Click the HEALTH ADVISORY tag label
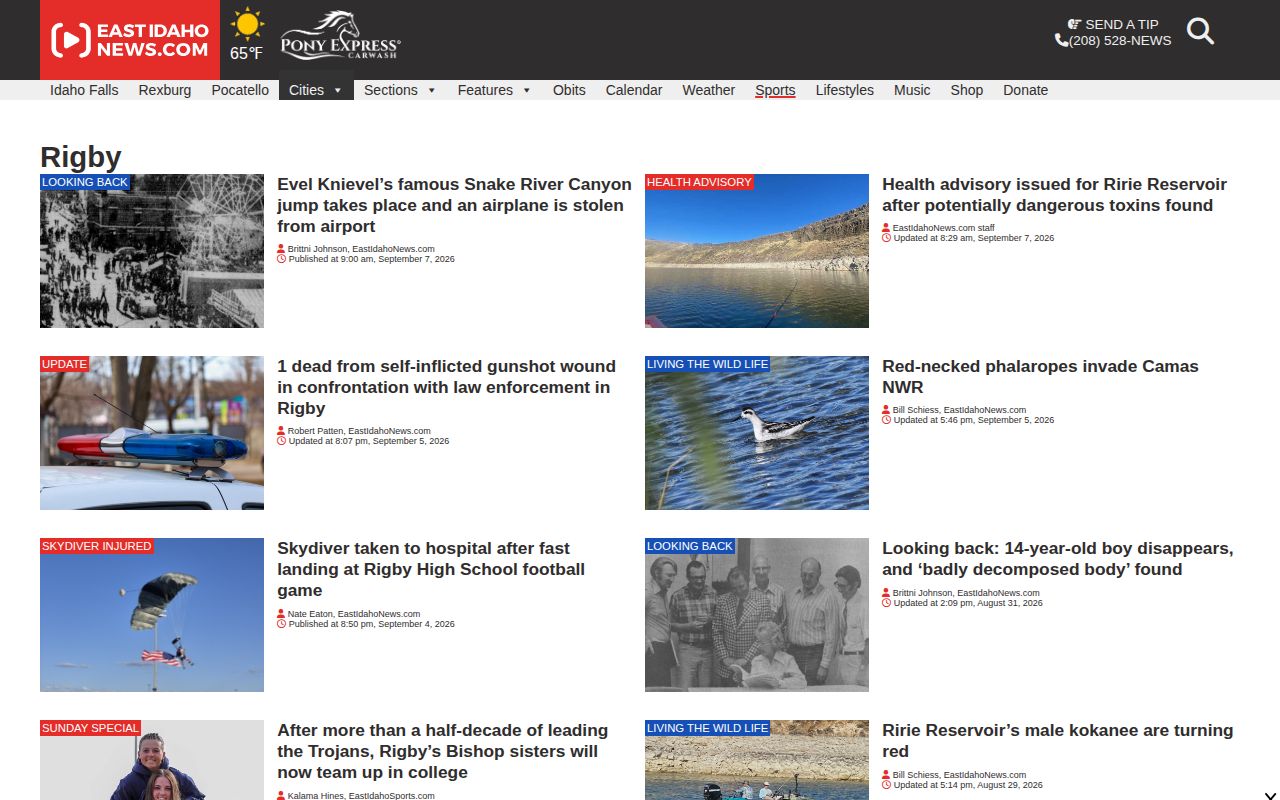Viewport: 1280px width, 800px height. [x=699, y=182]
